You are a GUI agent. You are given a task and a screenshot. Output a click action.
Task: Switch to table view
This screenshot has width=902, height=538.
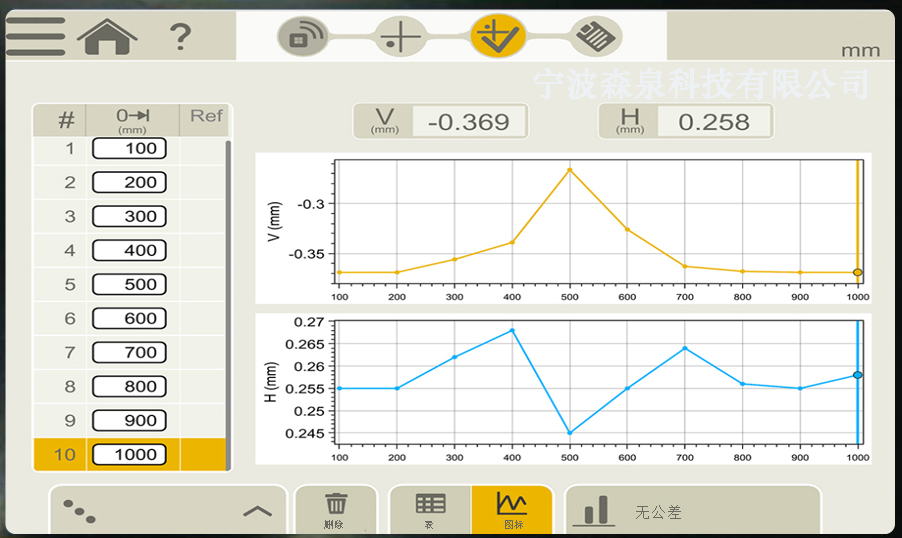[x=430, y=509]
